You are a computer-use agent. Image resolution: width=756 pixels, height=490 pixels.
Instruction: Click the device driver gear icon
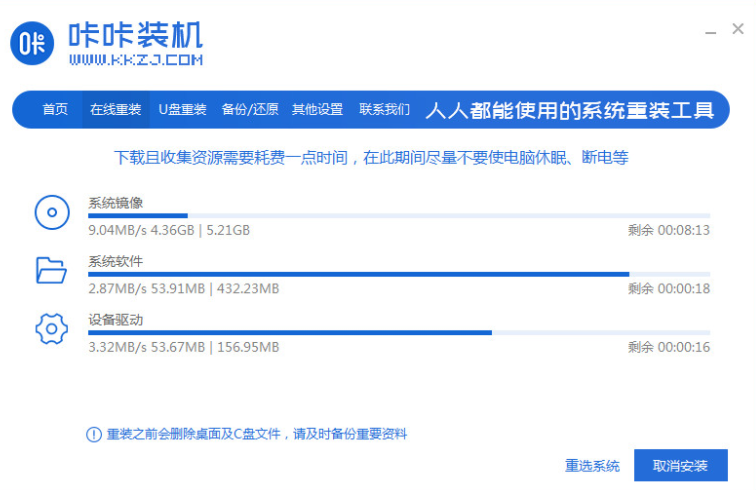(51, 328)
